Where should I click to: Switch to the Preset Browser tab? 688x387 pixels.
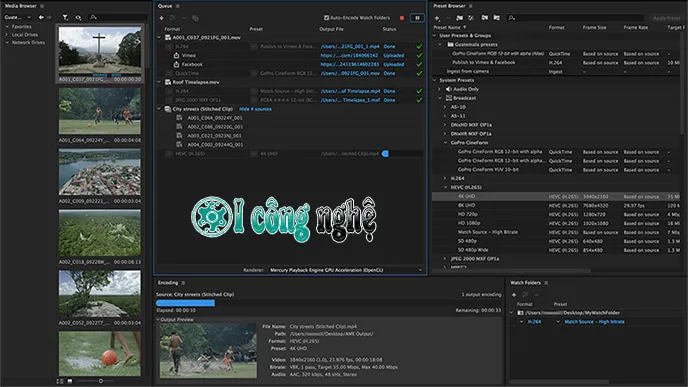click(449, 6)
